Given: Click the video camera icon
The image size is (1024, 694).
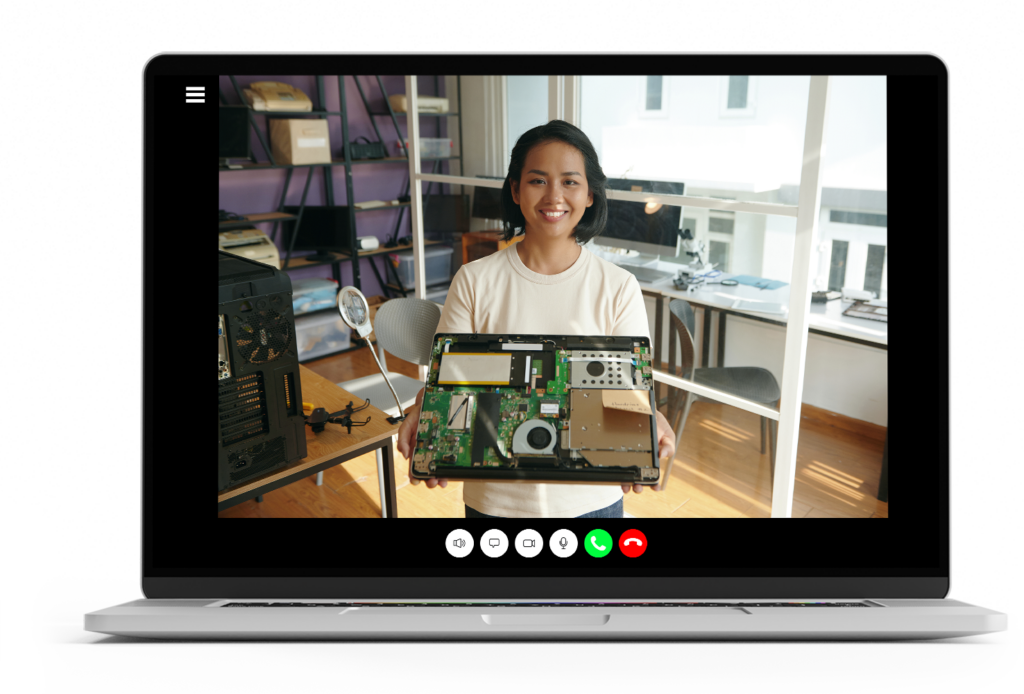Looking at the screenshot, I should coord(529,543).
